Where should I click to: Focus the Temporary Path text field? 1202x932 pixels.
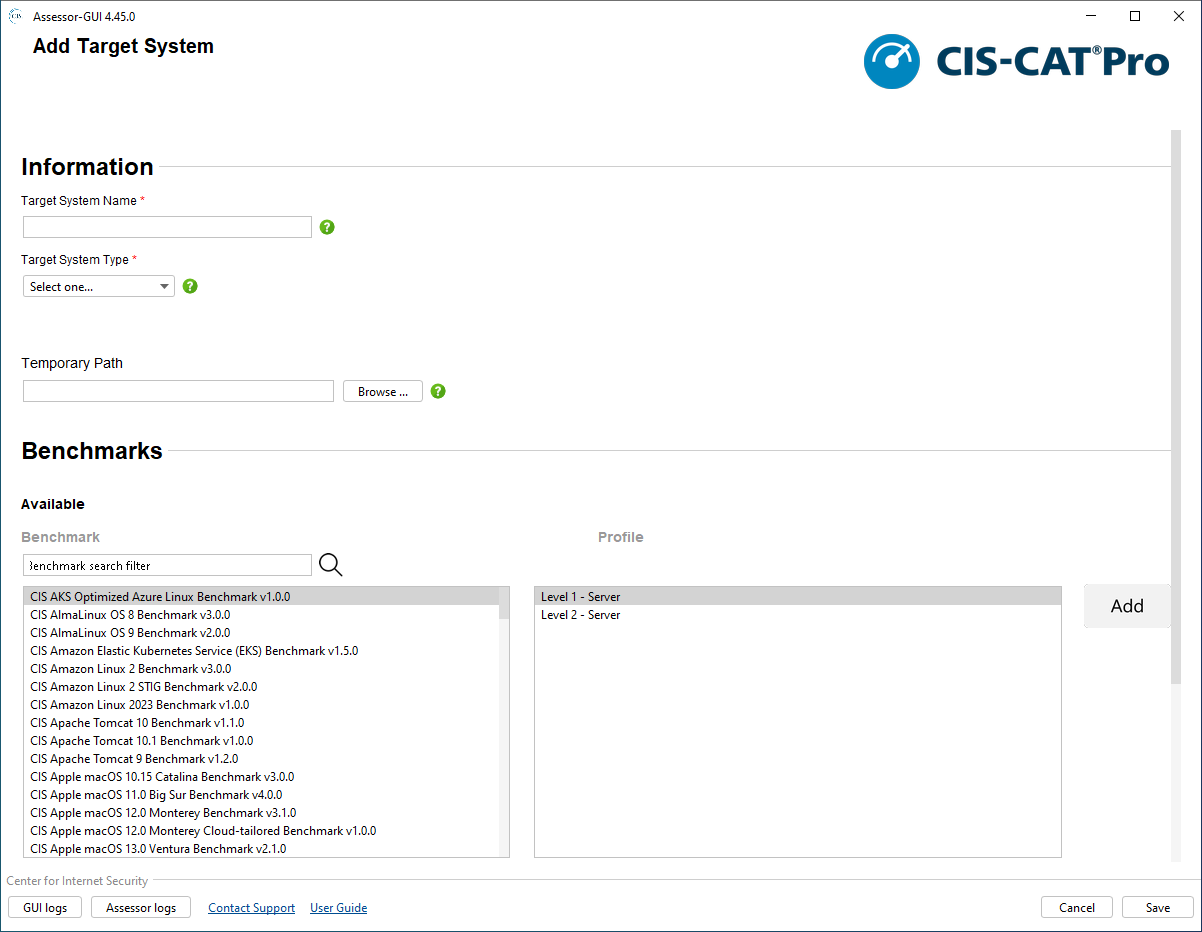[178, 391]
